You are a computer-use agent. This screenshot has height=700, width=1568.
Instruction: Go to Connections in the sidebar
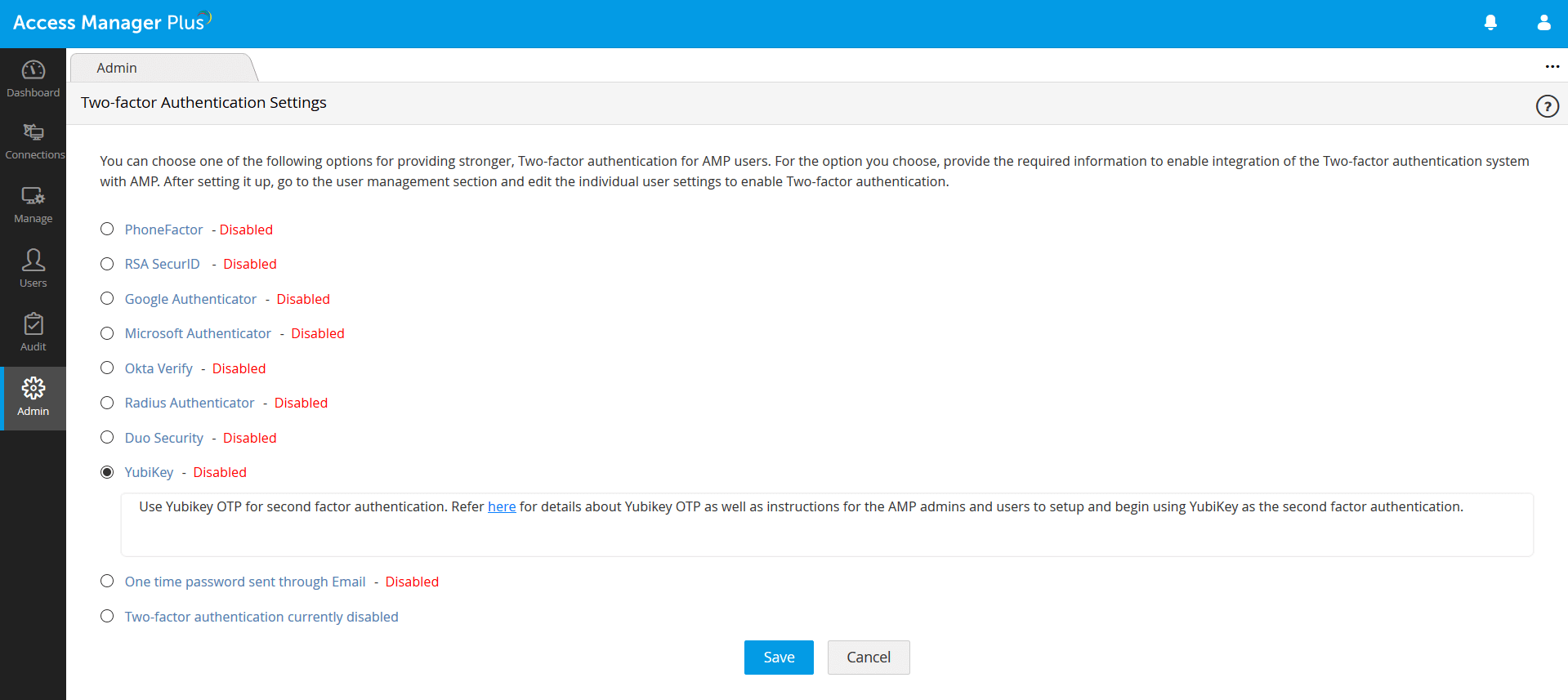(x=33, y=133)
